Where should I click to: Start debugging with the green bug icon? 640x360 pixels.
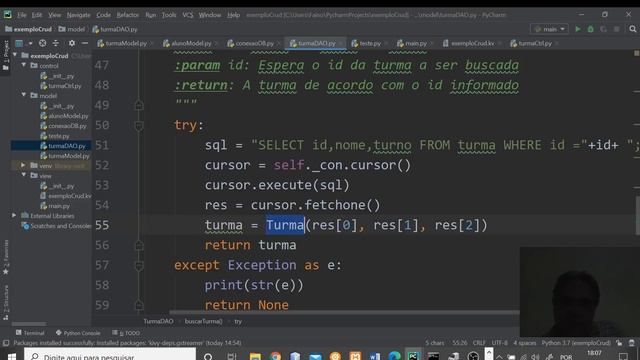point(590,29)
